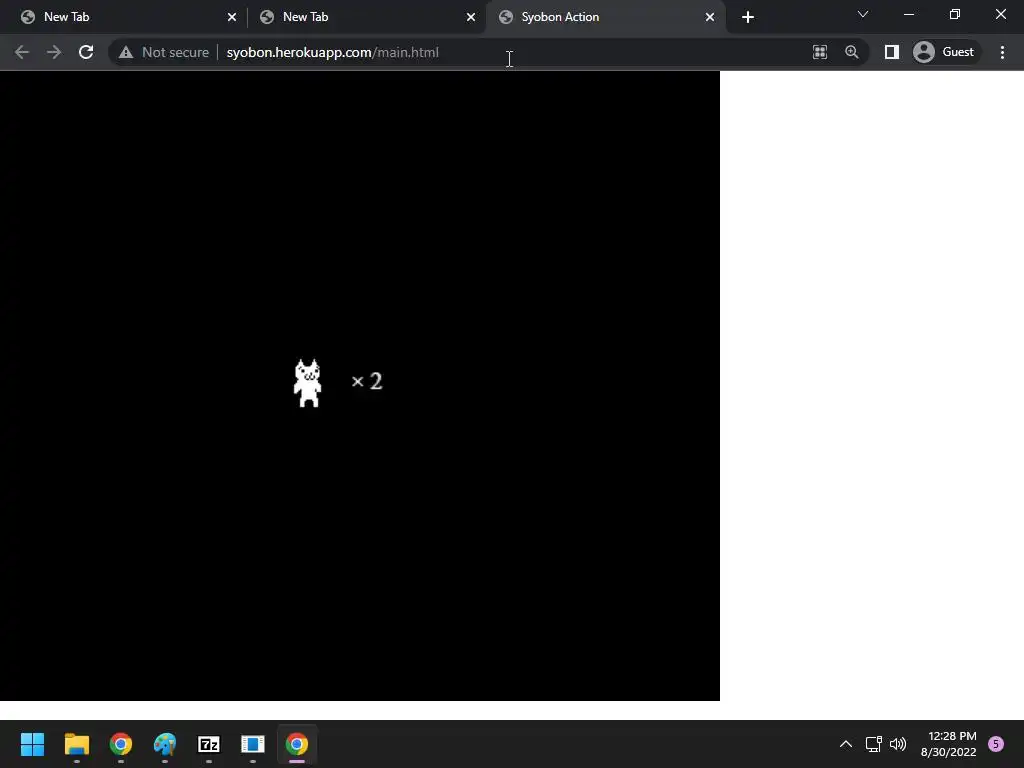Click the browser forward arrow
This screenshot has width=1024, height=768.
54,52
